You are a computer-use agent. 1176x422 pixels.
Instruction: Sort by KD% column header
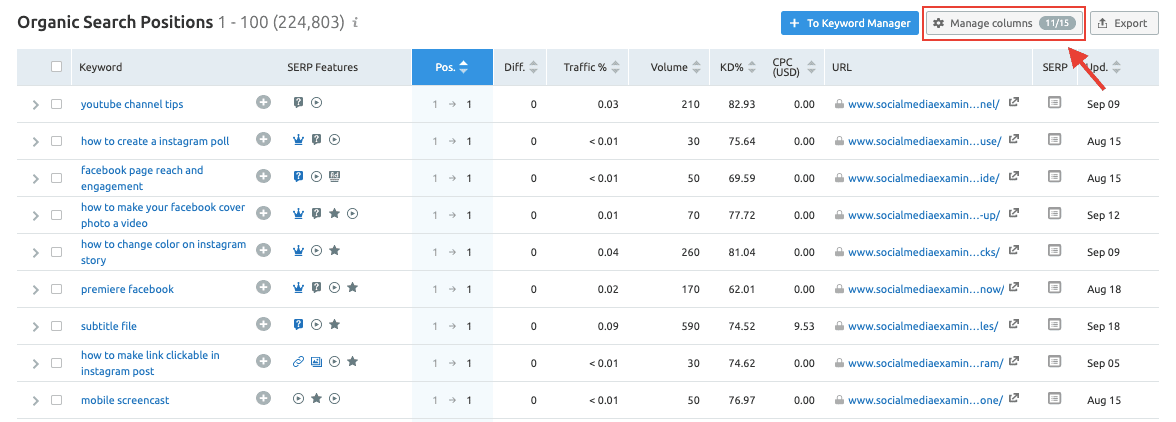pos(737,67)
